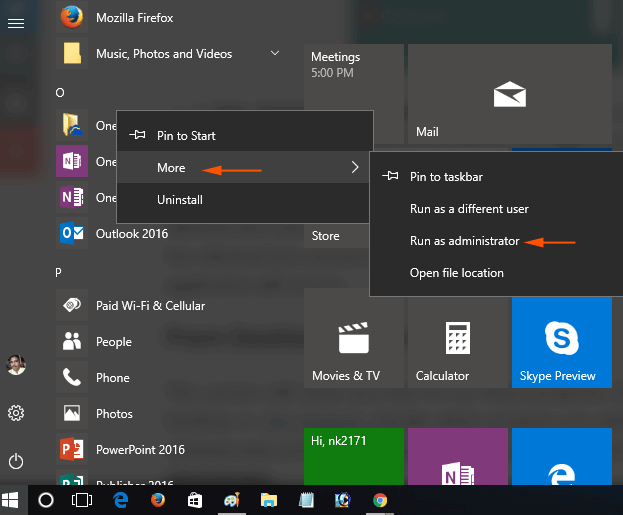Image resolution: width=623 pixels, height=515 pixels.
Task: Open Paint palette icon on taskbar
Action: (x=232, y=500)
